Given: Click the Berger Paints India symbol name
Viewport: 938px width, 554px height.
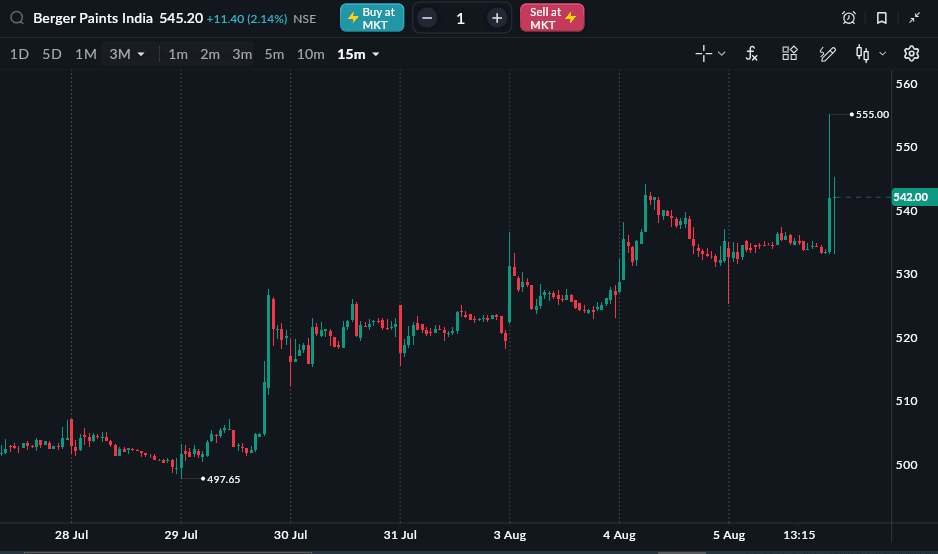Looking at the screenshot, I should pyautogui.click(x=93, y=19).
